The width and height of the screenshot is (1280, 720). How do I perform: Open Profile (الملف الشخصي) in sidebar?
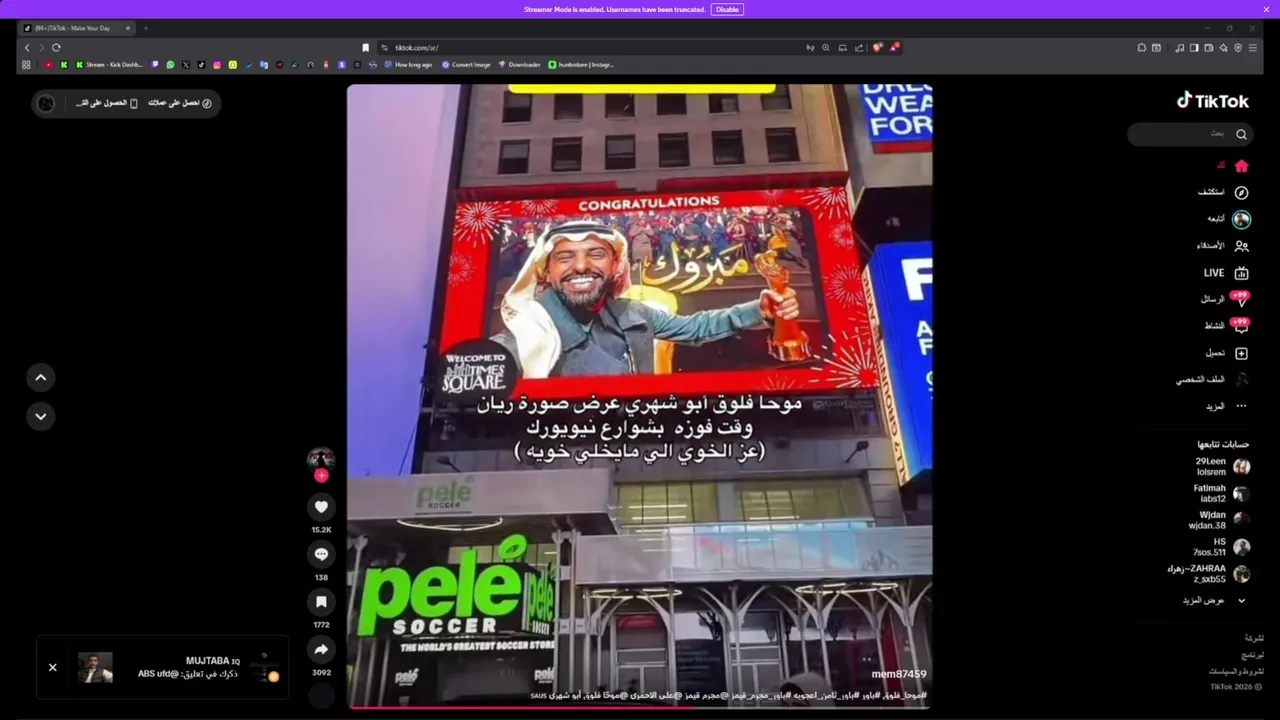tap(1213, 380)
